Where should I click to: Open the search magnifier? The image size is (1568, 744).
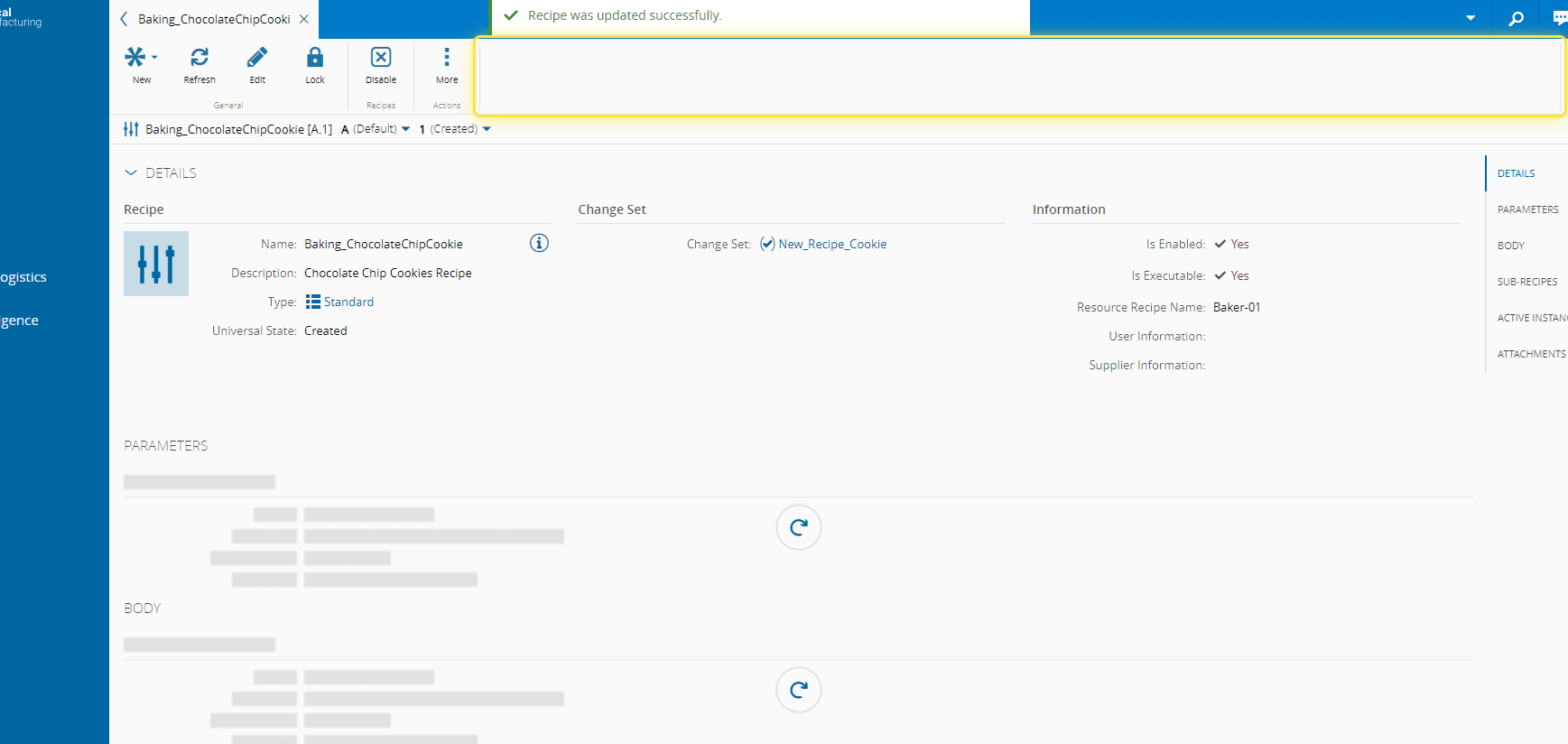tap(1517, 18)
